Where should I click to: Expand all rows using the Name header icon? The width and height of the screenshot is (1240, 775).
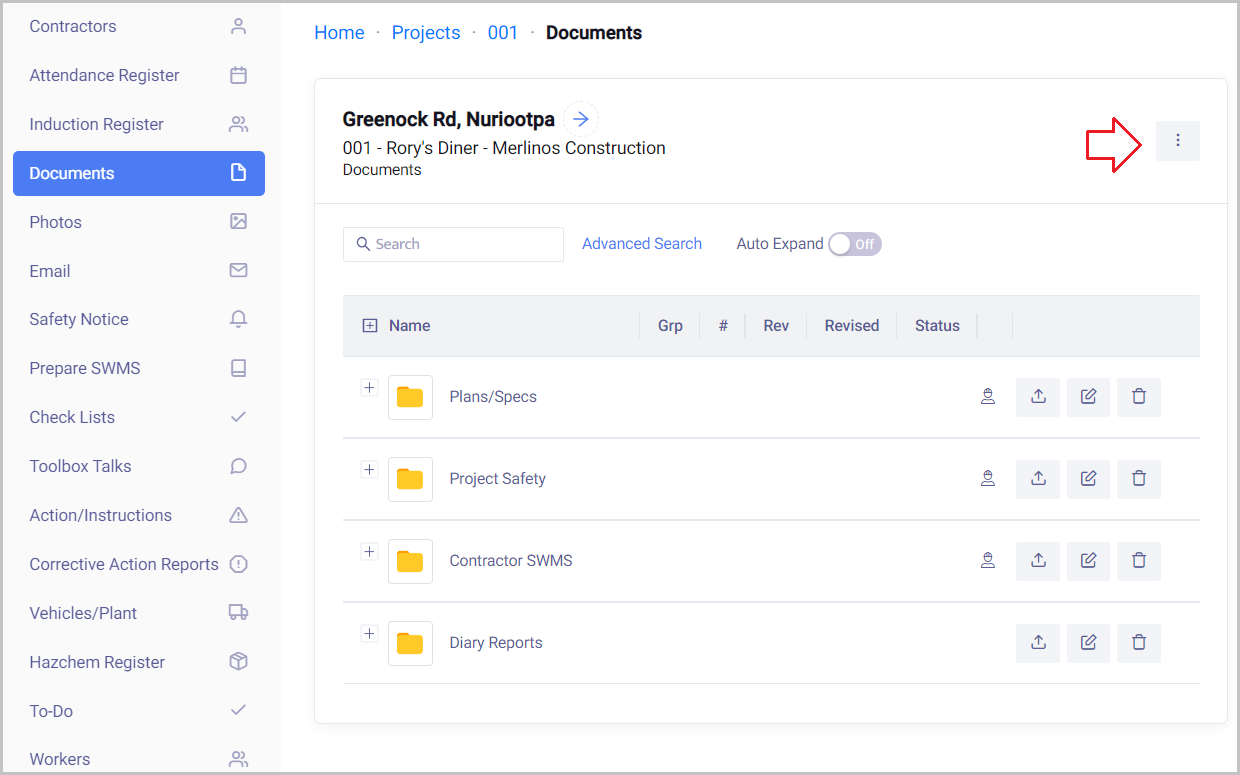pos(370,326)
